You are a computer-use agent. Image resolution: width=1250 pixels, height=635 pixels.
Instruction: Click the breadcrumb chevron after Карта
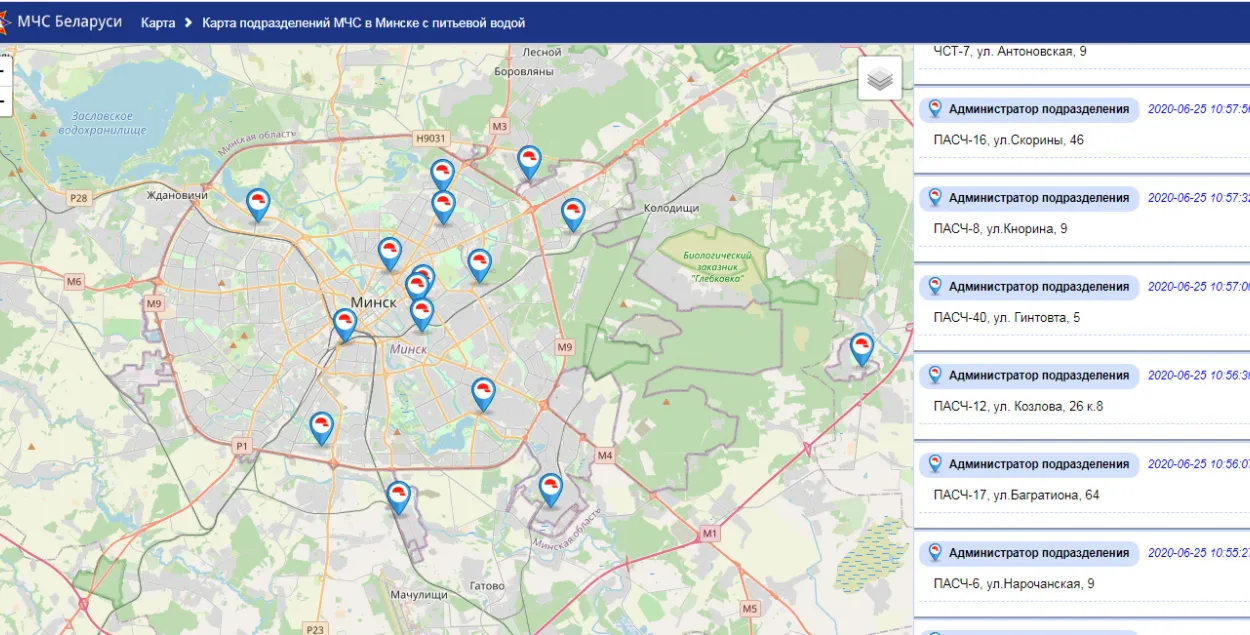click(x=188, y=23)
